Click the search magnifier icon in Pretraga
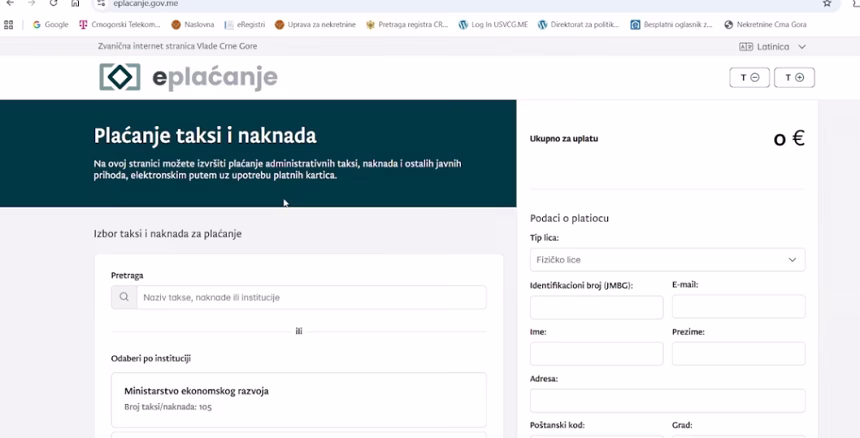Screen dimensions: 860x438 pos(124,297)
